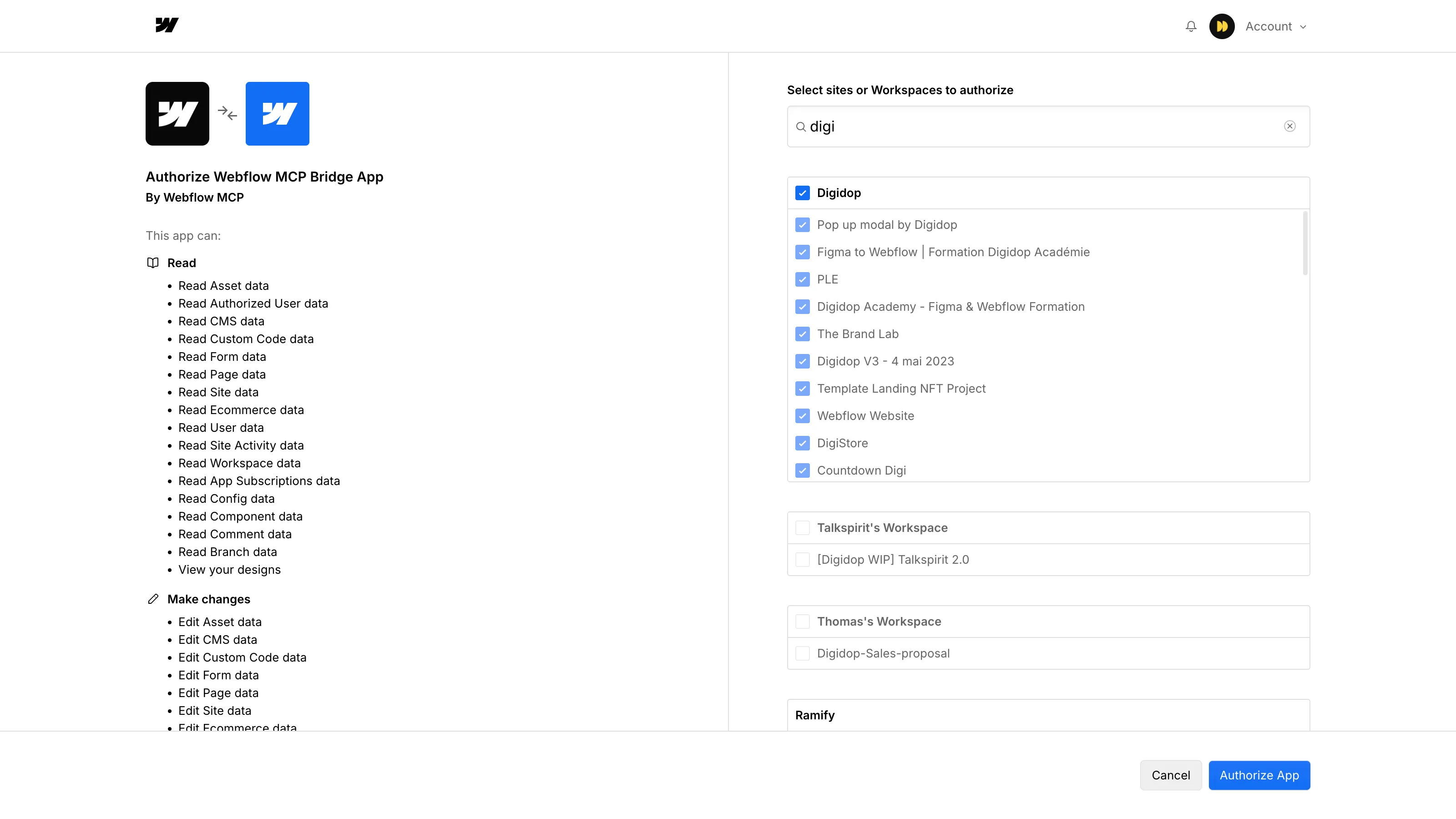Click Cancel button
1456x819 pixels.
(x=1171, y=775)
